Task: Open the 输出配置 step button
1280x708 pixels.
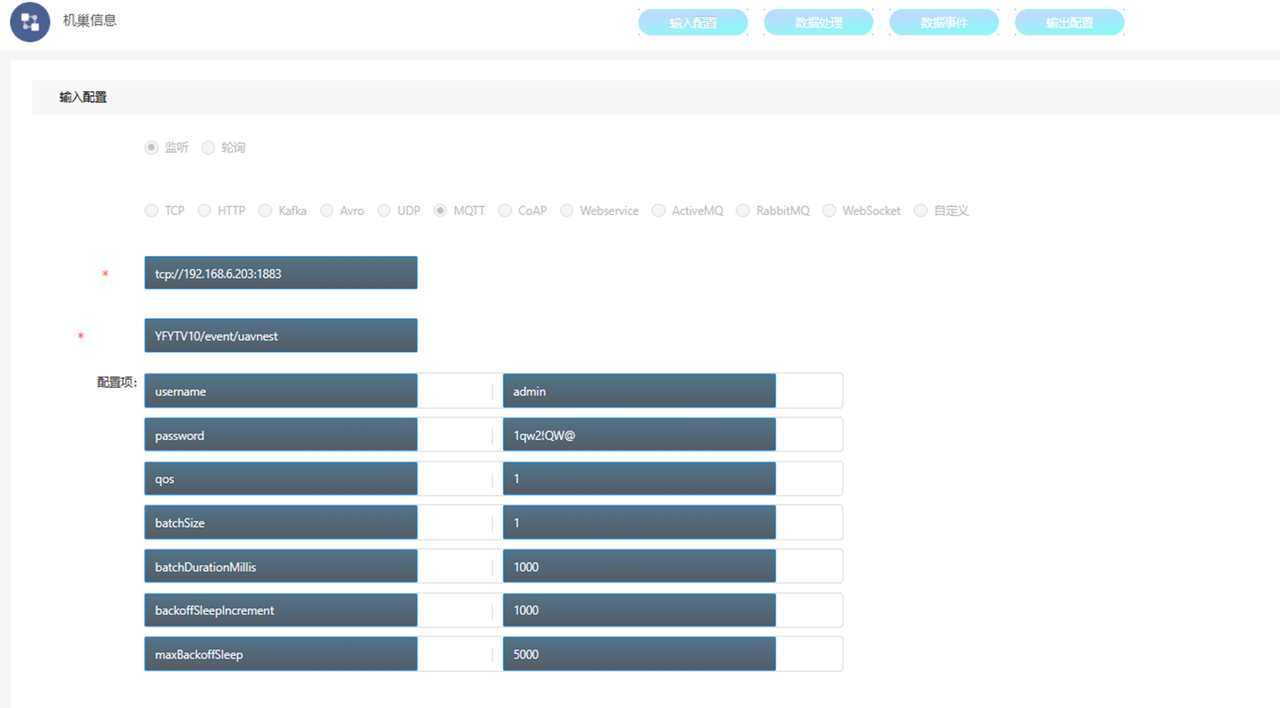Action: click(x=1069, y=22)
